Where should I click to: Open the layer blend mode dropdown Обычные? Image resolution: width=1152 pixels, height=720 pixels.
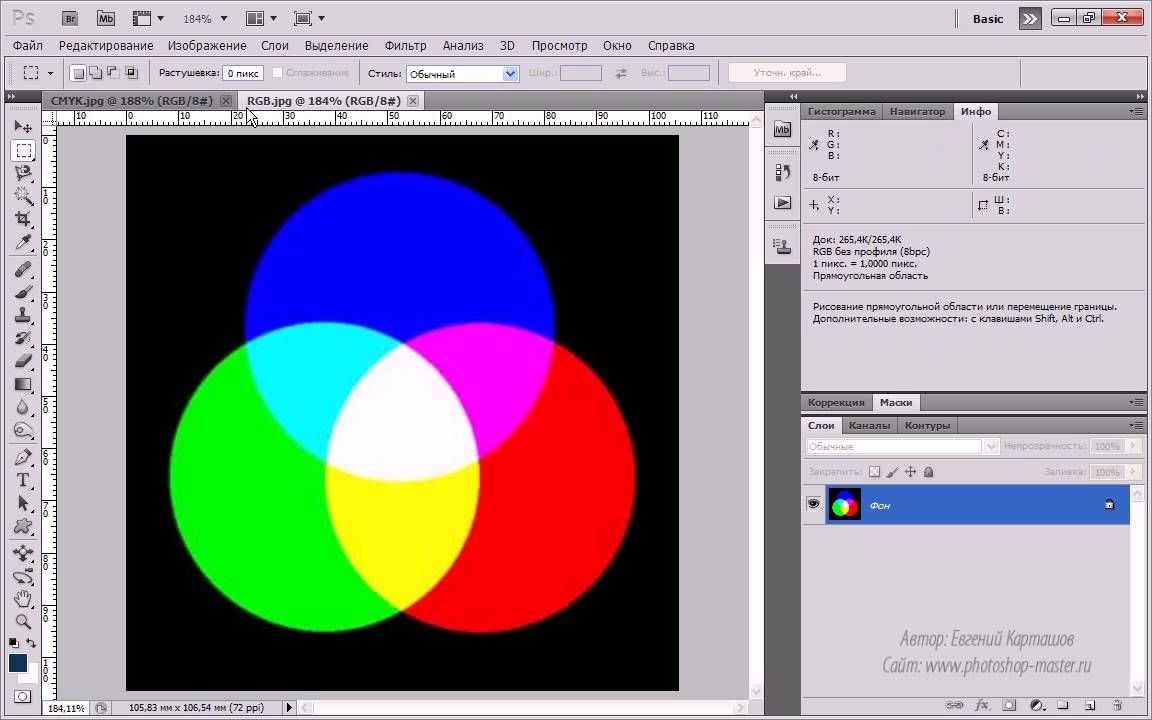point(901,446)
